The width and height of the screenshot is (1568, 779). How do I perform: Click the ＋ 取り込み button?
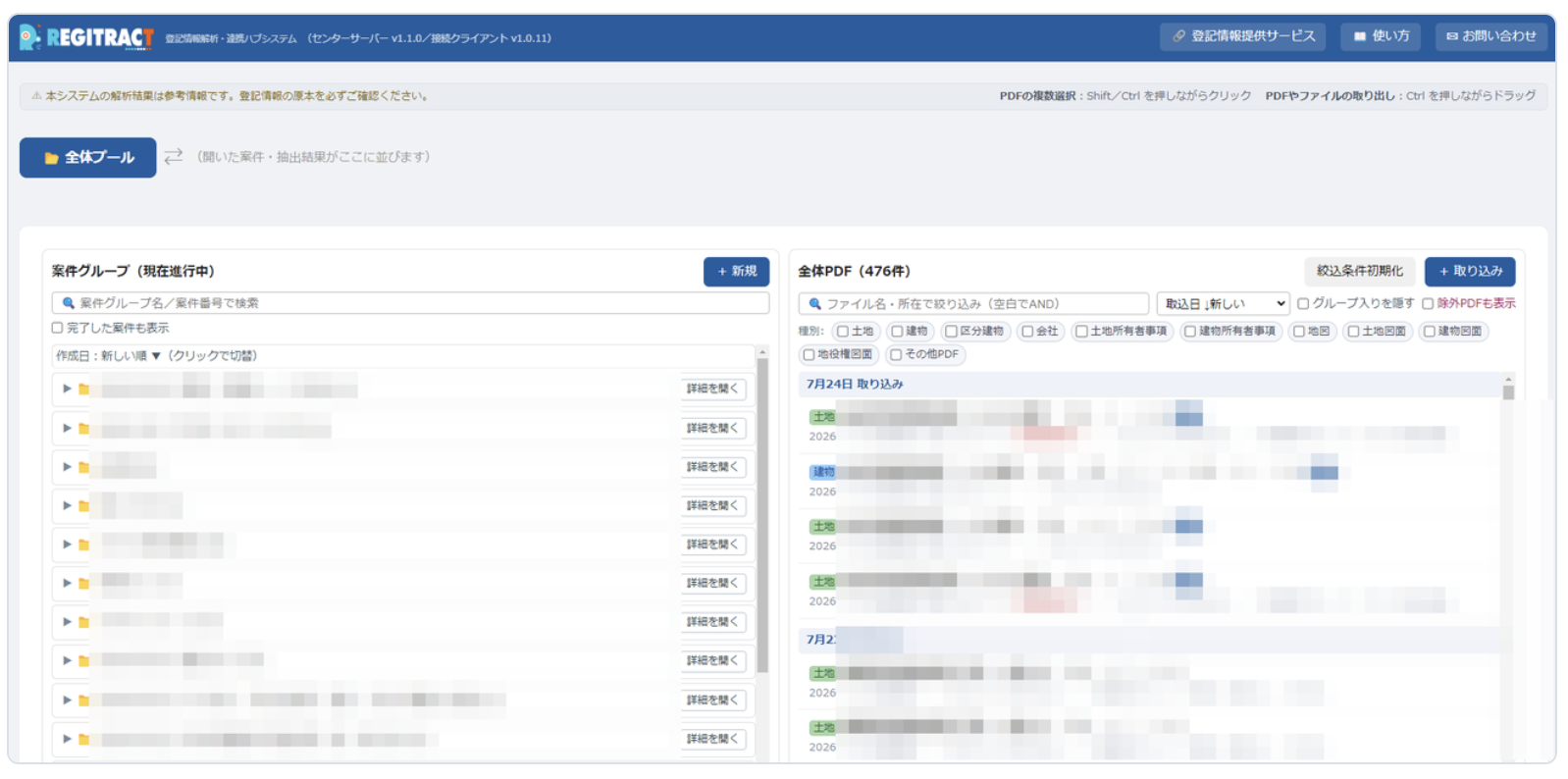[x=1470, y=272]
